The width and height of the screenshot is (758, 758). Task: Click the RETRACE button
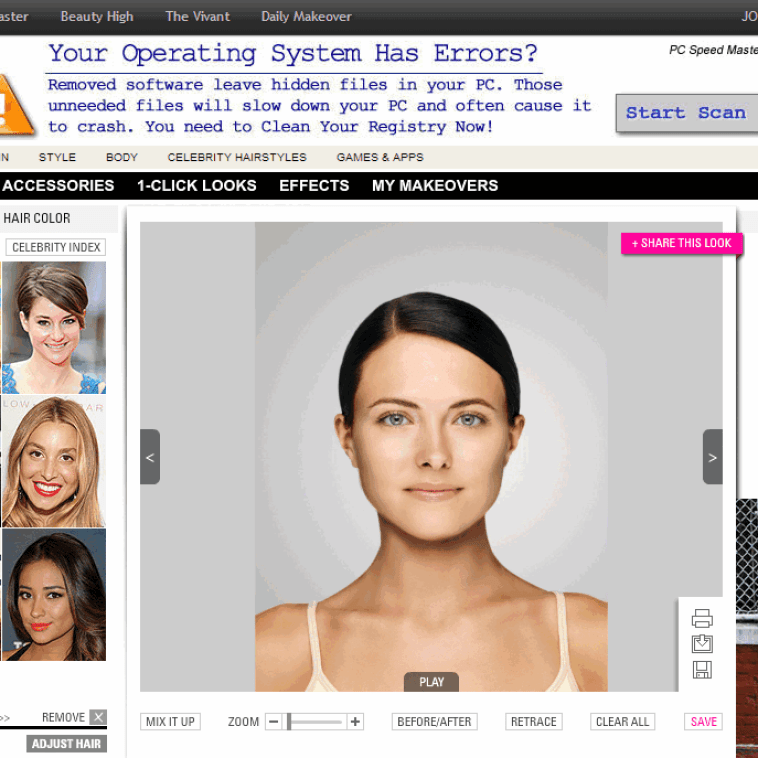[x=534, y=721]
